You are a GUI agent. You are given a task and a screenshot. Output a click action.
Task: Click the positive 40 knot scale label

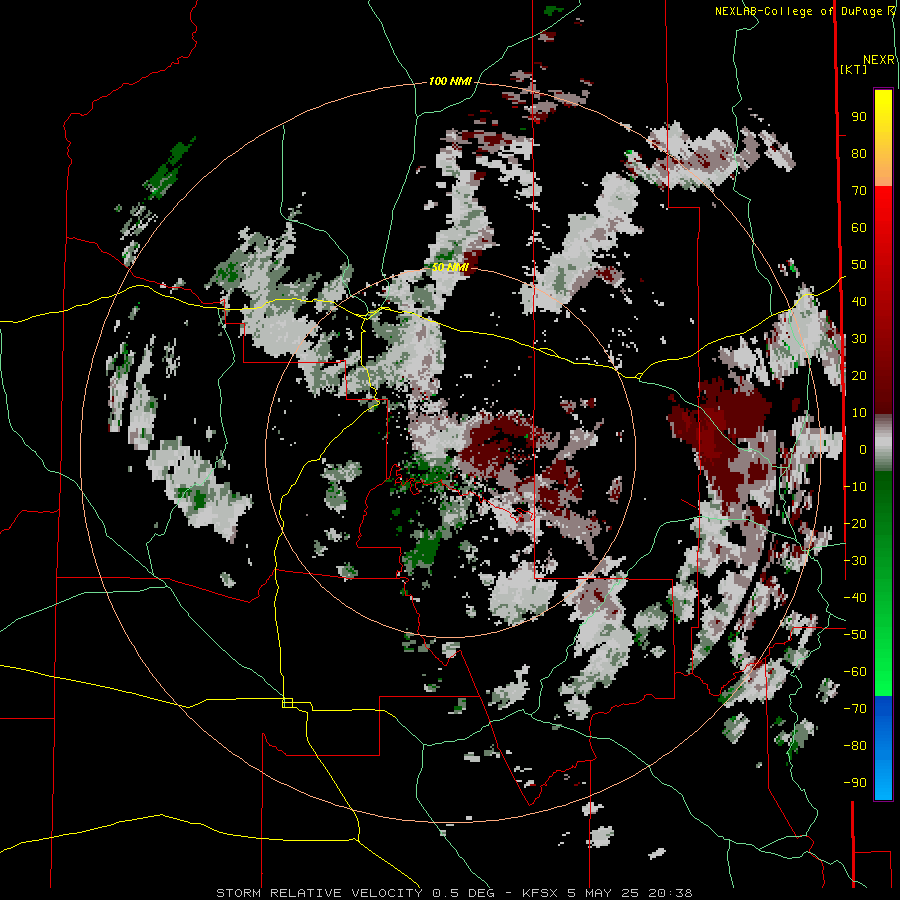[x=859, y=302]
